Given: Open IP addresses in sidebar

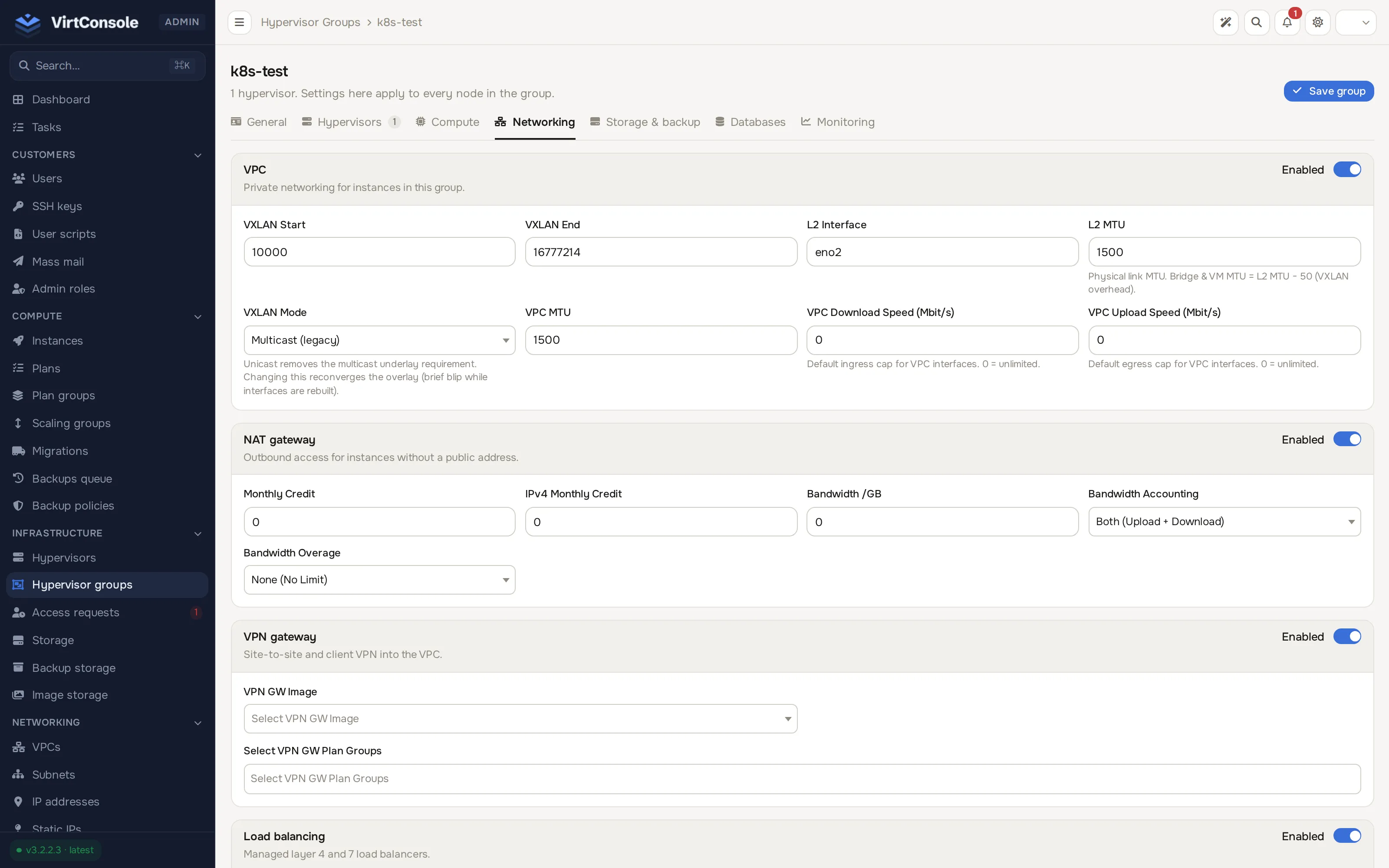Looking at the screenshot, I should [x=107, y=802].
